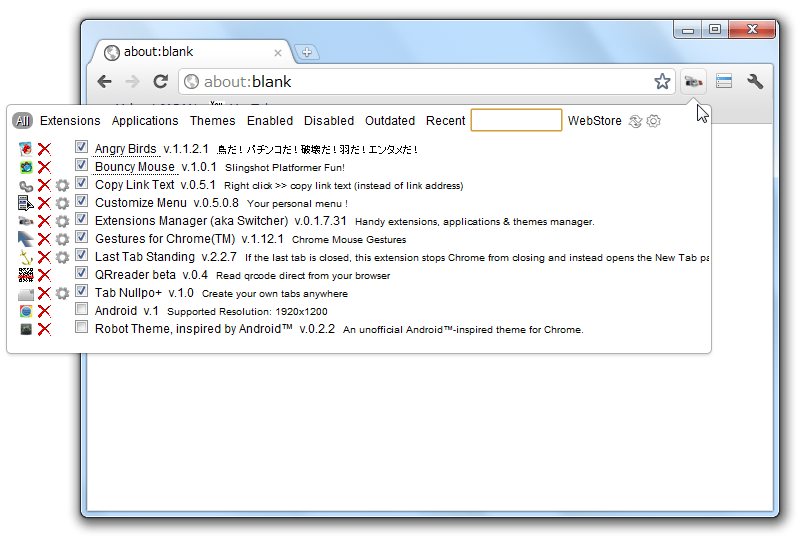Filter list by Themes
Screen dimensions: 803x539
tap(213, 121)
